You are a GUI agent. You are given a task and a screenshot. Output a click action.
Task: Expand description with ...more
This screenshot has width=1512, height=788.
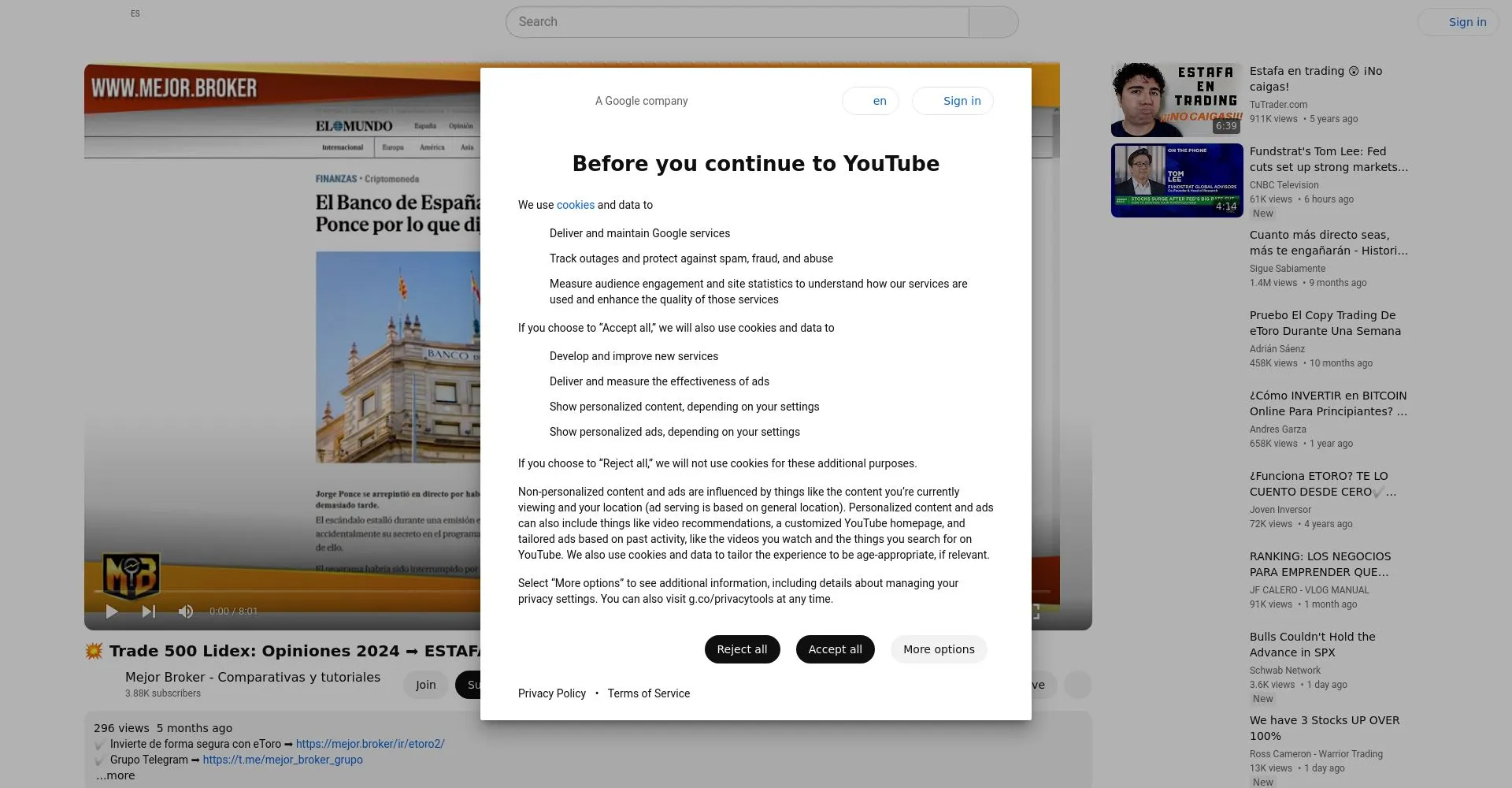click(116, 775)
